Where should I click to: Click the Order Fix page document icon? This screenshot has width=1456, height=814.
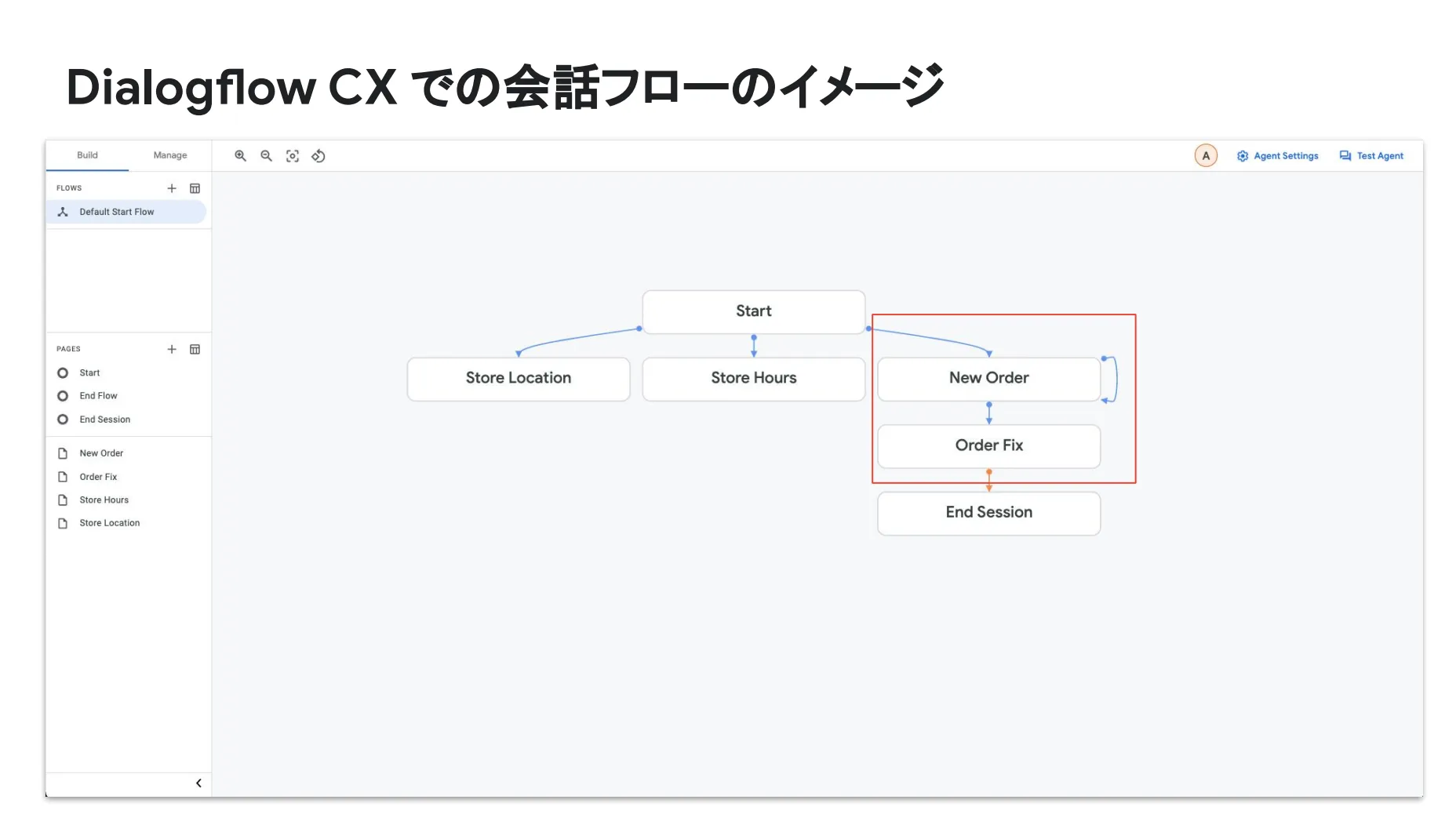click(x=63, y=477)
